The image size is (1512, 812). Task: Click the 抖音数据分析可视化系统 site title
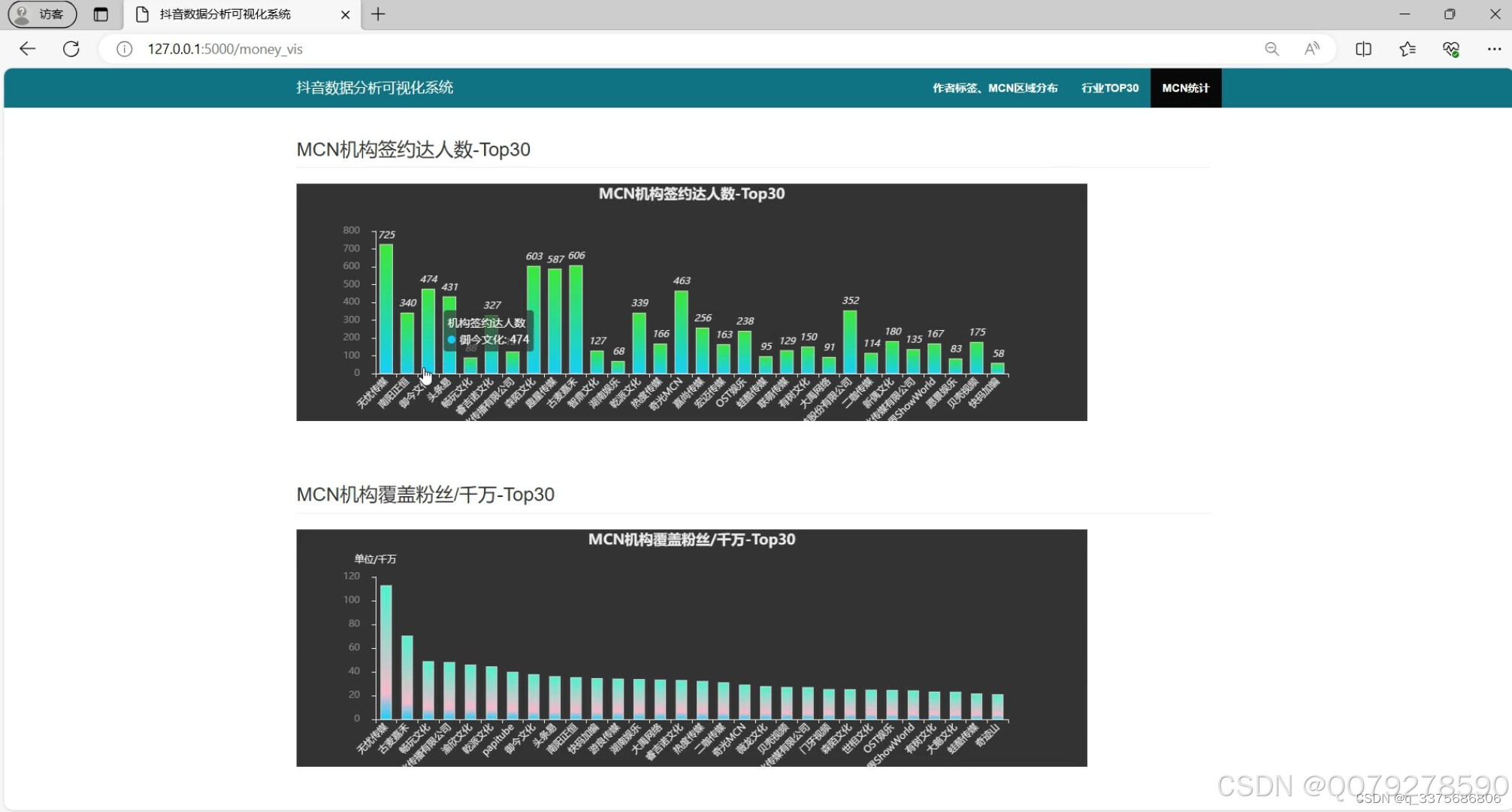click(x=374, y=88)
